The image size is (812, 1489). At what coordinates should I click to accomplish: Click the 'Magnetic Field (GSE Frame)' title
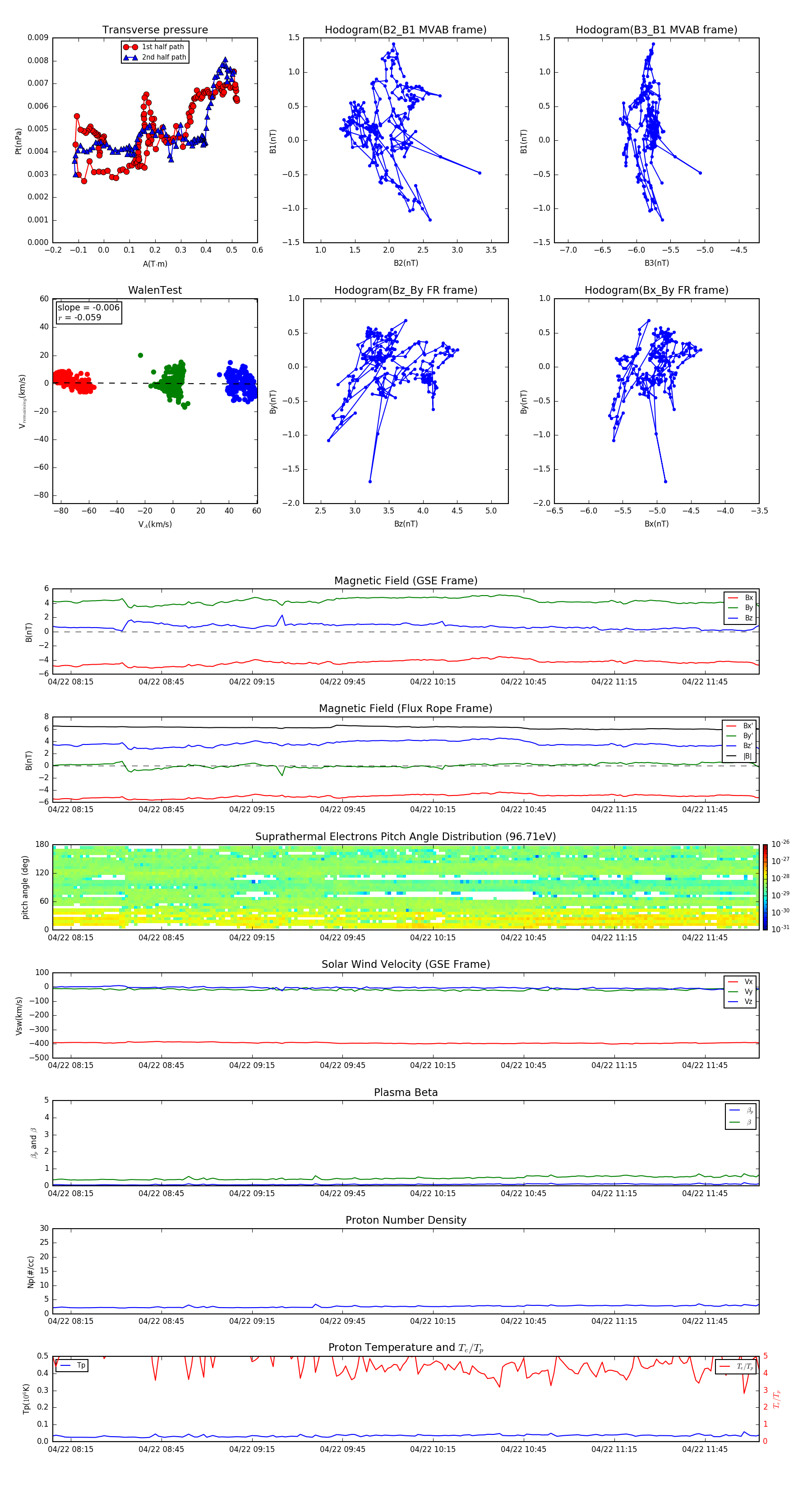click(x=406, y=581)
